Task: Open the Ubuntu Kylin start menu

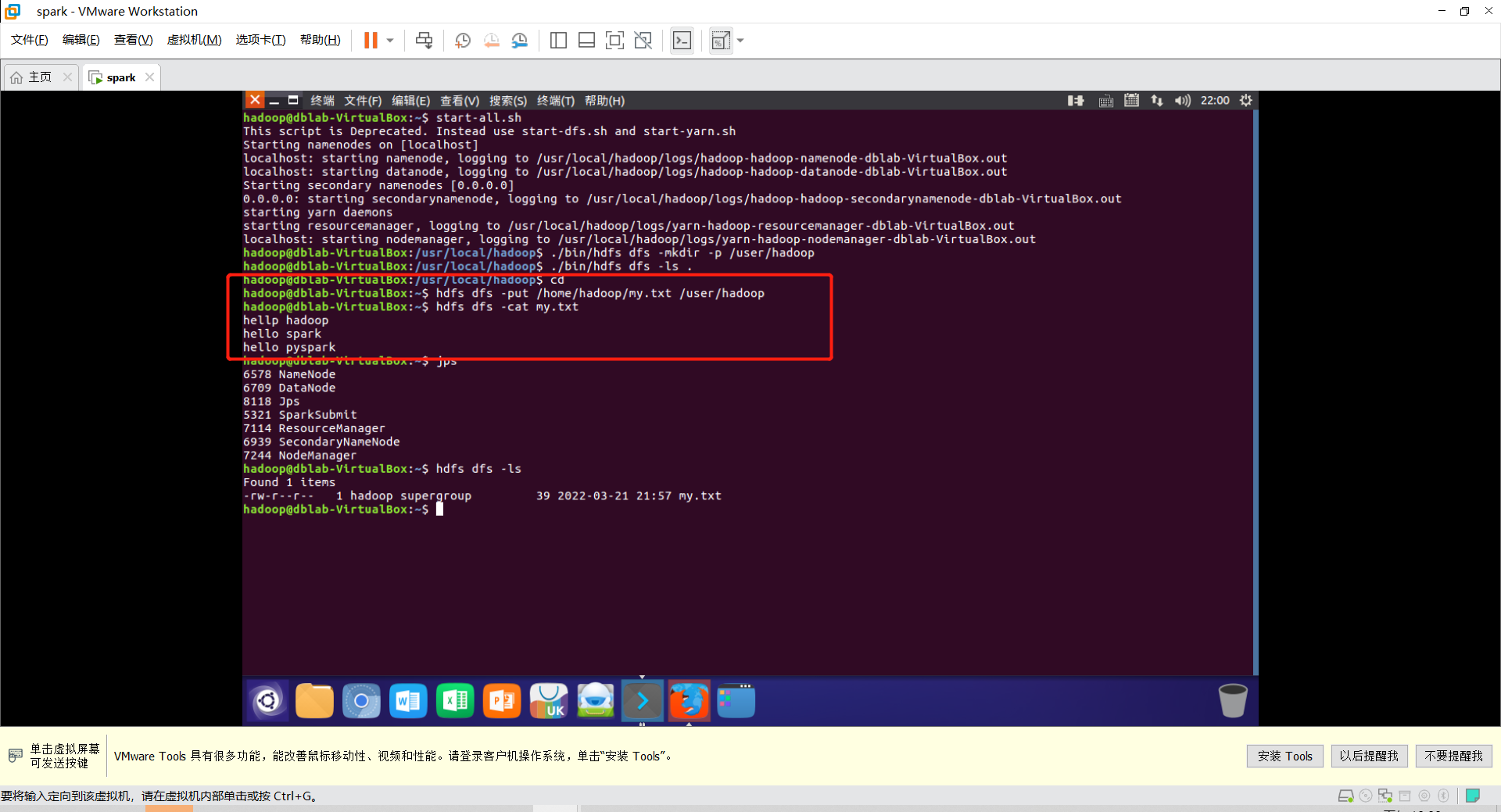Action: (268, 700)
